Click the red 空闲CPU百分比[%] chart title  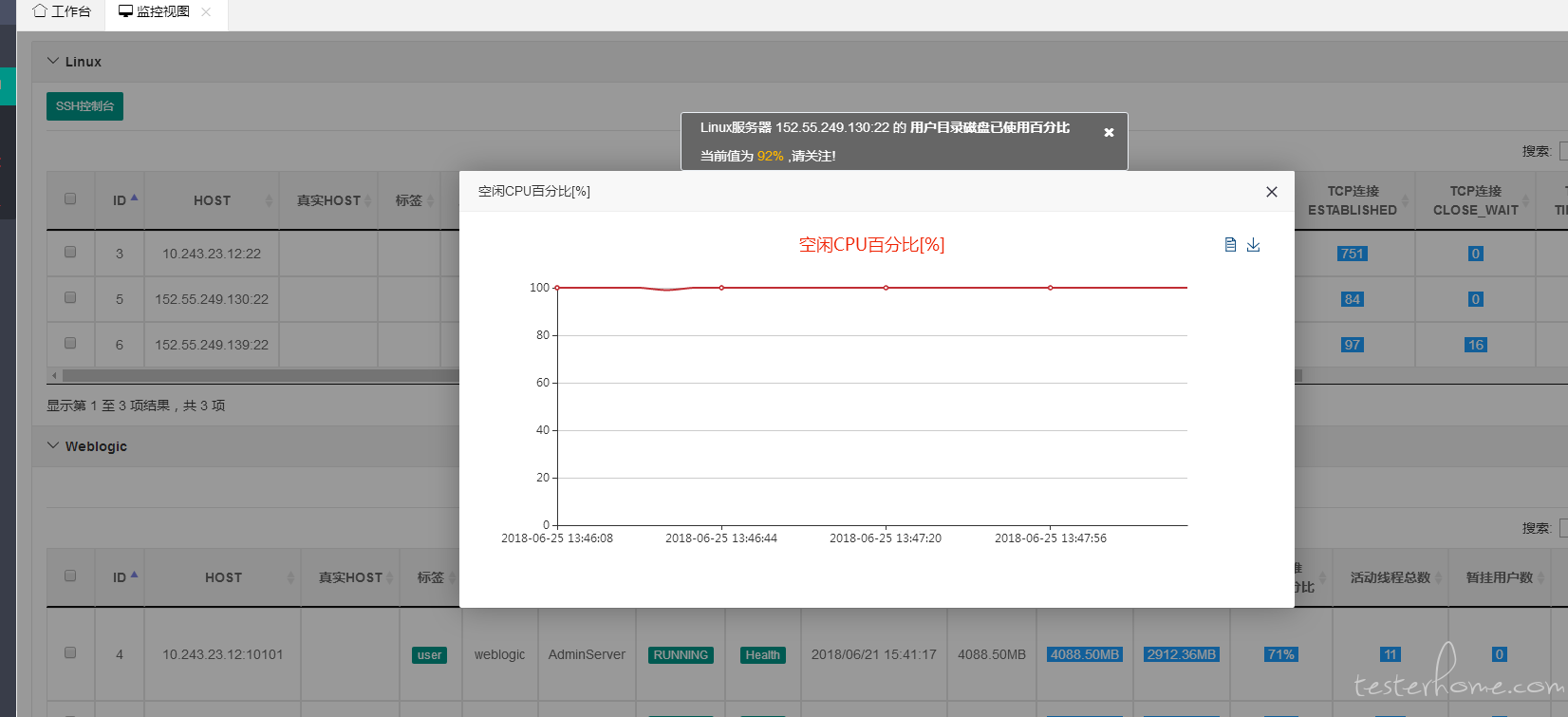click(871, 245)
